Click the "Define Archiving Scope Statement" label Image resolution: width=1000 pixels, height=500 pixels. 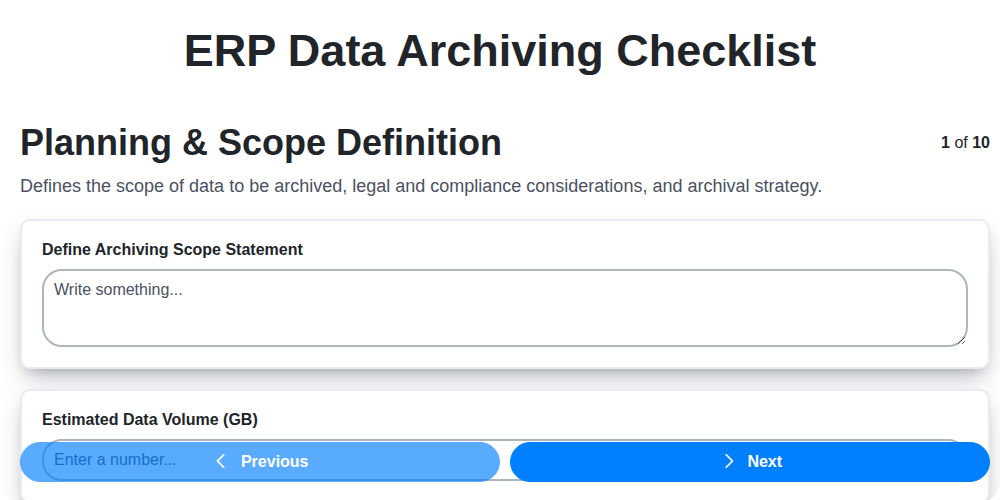172,249
